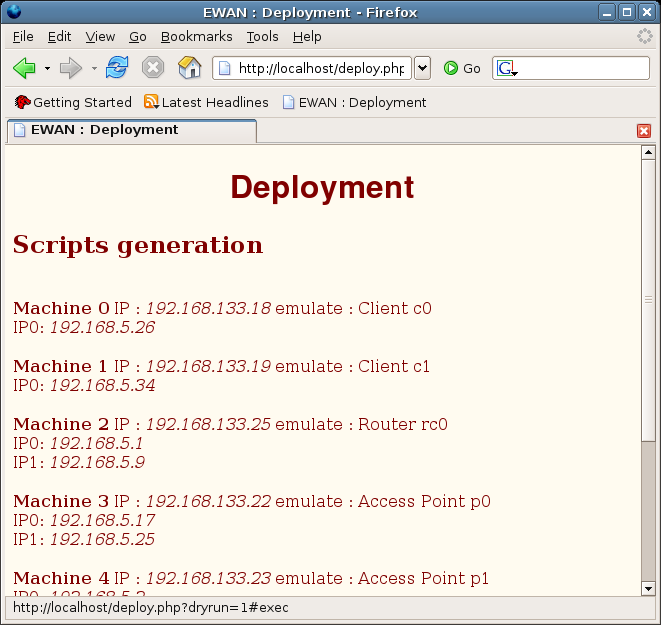
Task: Click the Deployment page heading
Action: [x=322, y=187]
